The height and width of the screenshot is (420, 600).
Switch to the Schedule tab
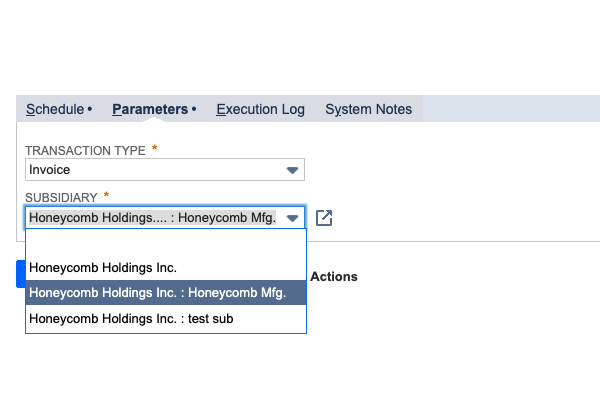coord(56,109)
